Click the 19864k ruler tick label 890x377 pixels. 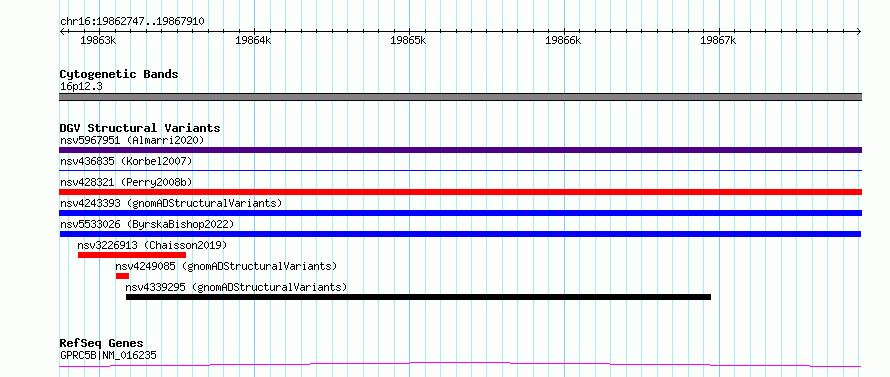[253, 40]
